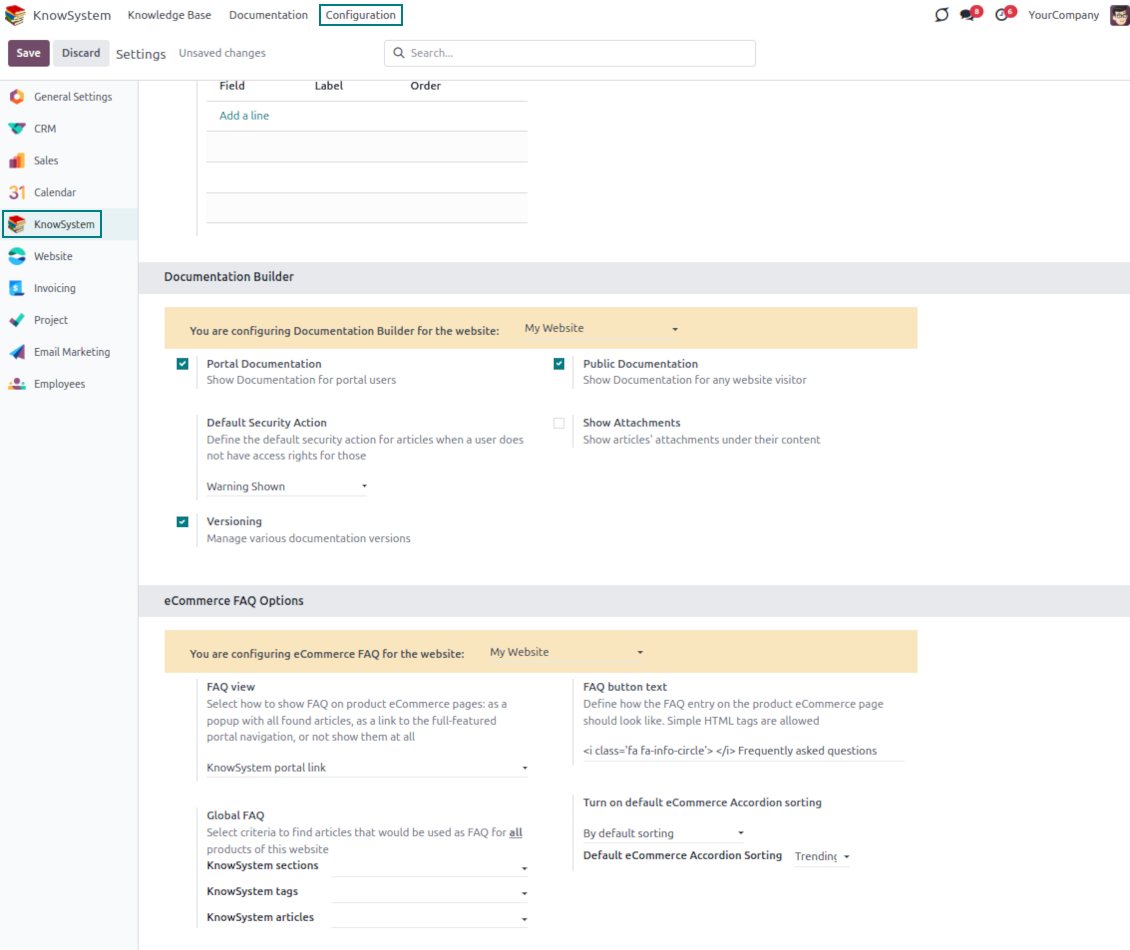Enable the Show Attachments checkbox
Viewport: 1130px width, 950px height.
click(x=559, y=423)
